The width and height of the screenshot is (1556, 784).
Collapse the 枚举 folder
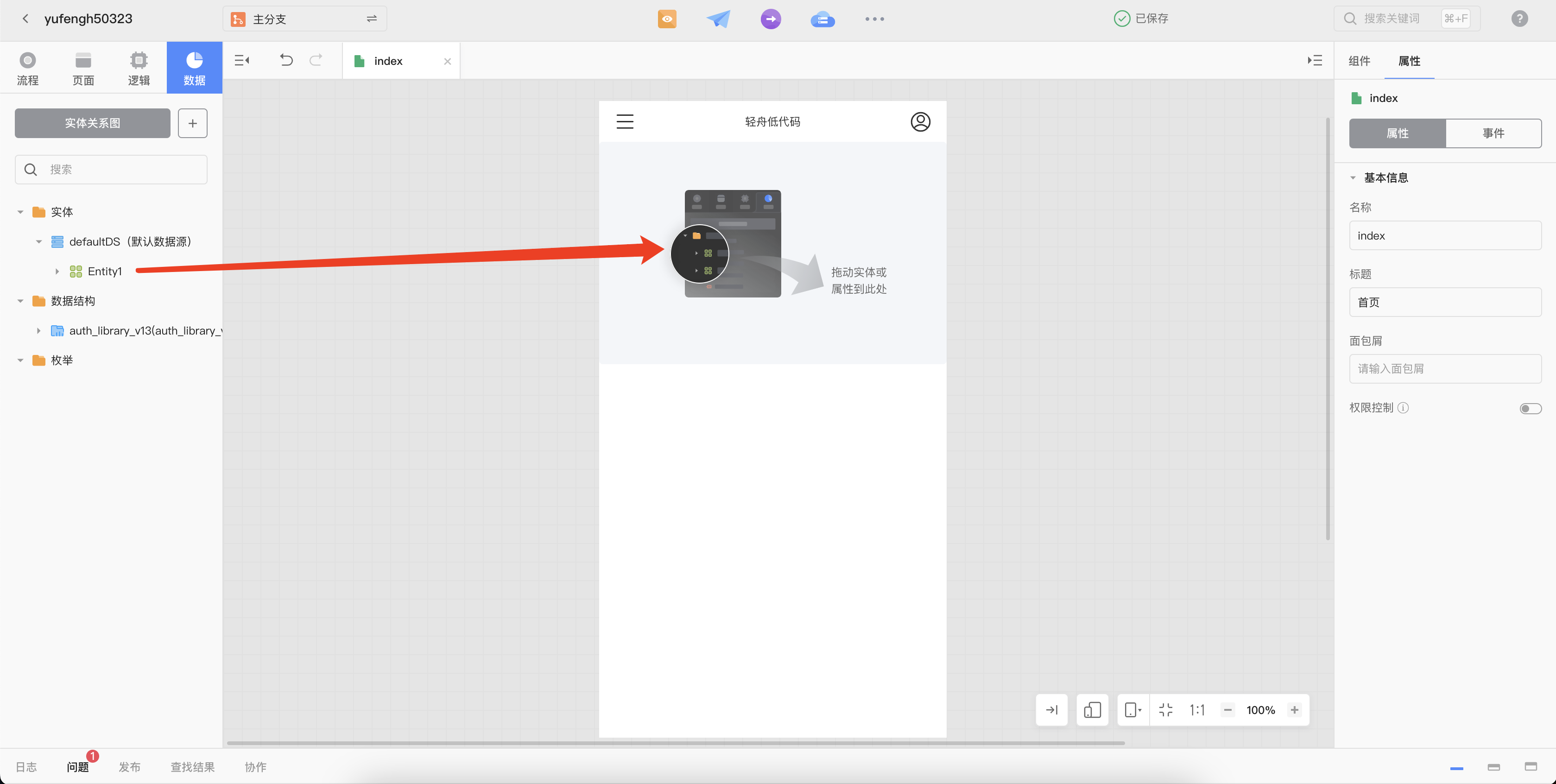point(20,360)
